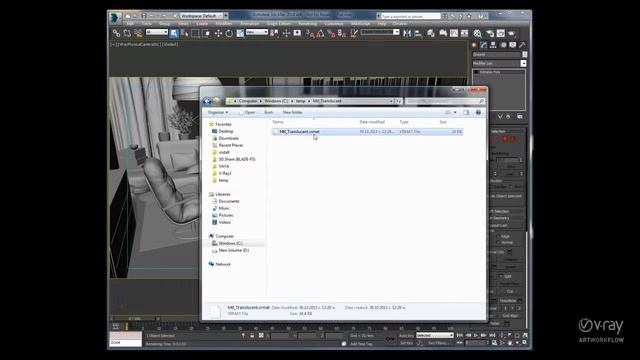Select the MtI_Translucent.vrmat file
640x360 pixels.
pyautogui.click(x=367, y=132)
